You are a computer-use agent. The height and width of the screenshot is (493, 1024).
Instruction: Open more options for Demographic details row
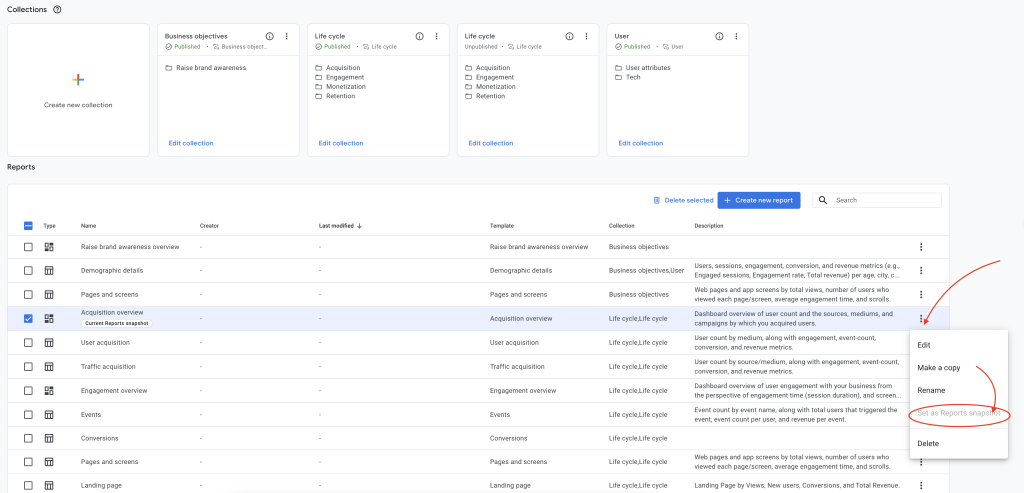[x=921, y=271]
